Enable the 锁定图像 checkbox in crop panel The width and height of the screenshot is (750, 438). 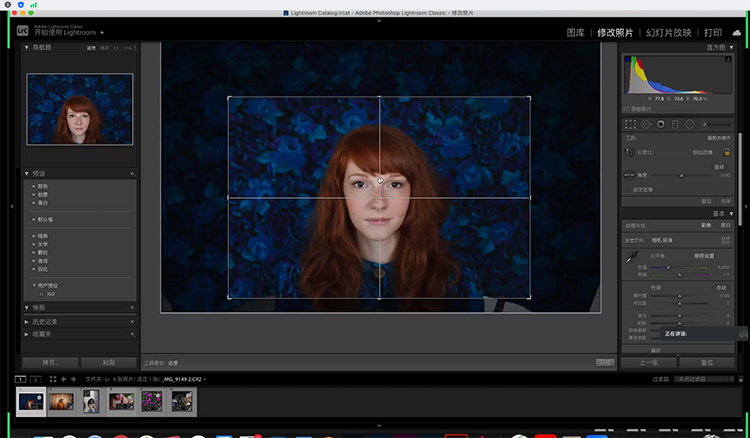626,188
